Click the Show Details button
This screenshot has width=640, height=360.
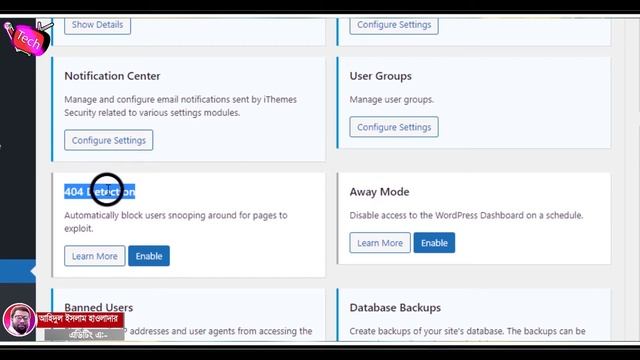97,25
